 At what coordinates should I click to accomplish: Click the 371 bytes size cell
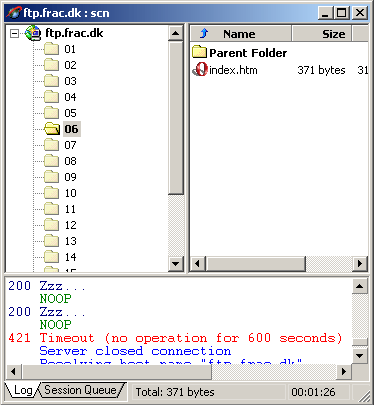coord(321,70)
